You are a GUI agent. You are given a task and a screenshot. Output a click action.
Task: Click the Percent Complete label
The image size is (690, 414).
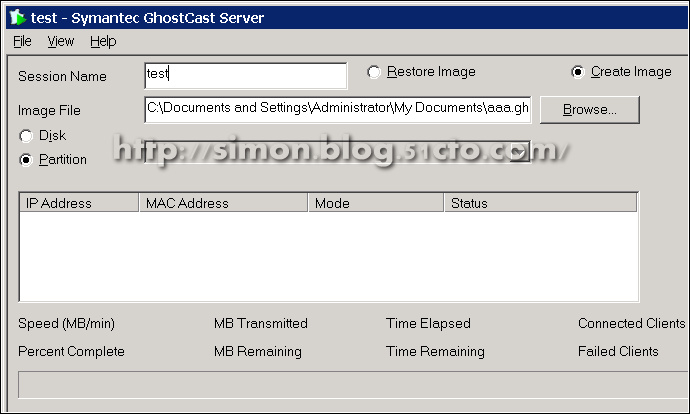pyautogui.click(x=71, y=352)
